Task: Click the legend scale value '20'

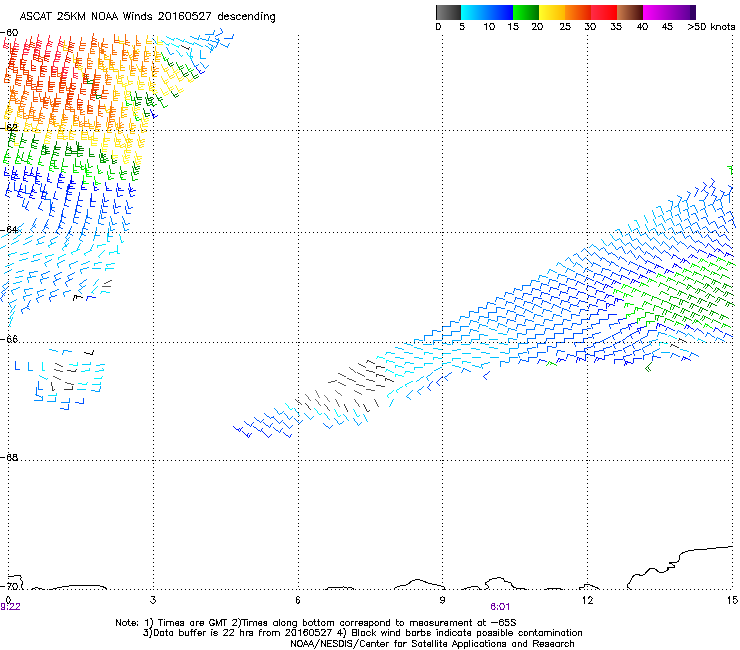Action: (x=537, y=27)
